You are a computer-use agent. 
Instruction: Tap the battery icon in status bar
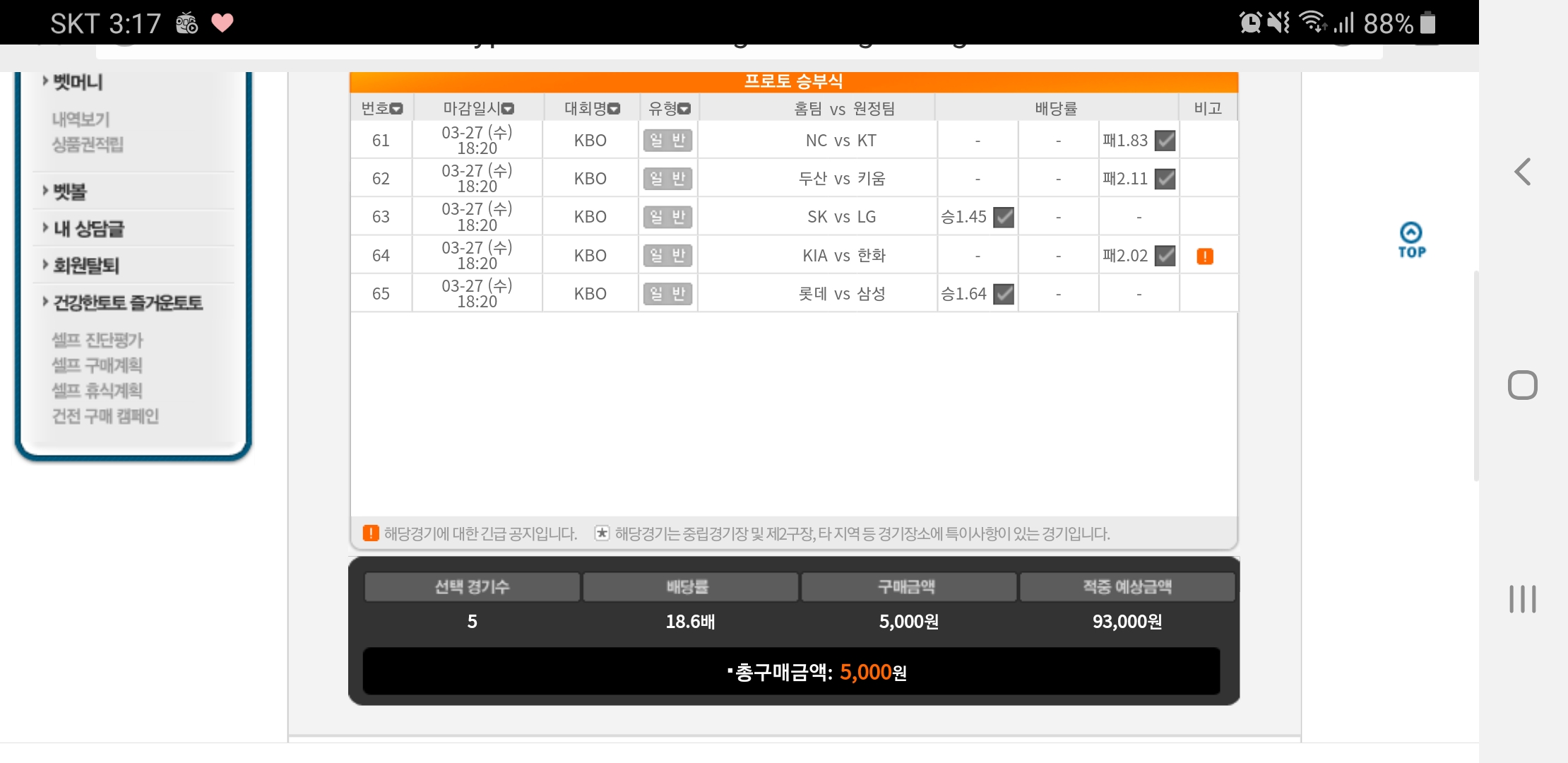1427,23
